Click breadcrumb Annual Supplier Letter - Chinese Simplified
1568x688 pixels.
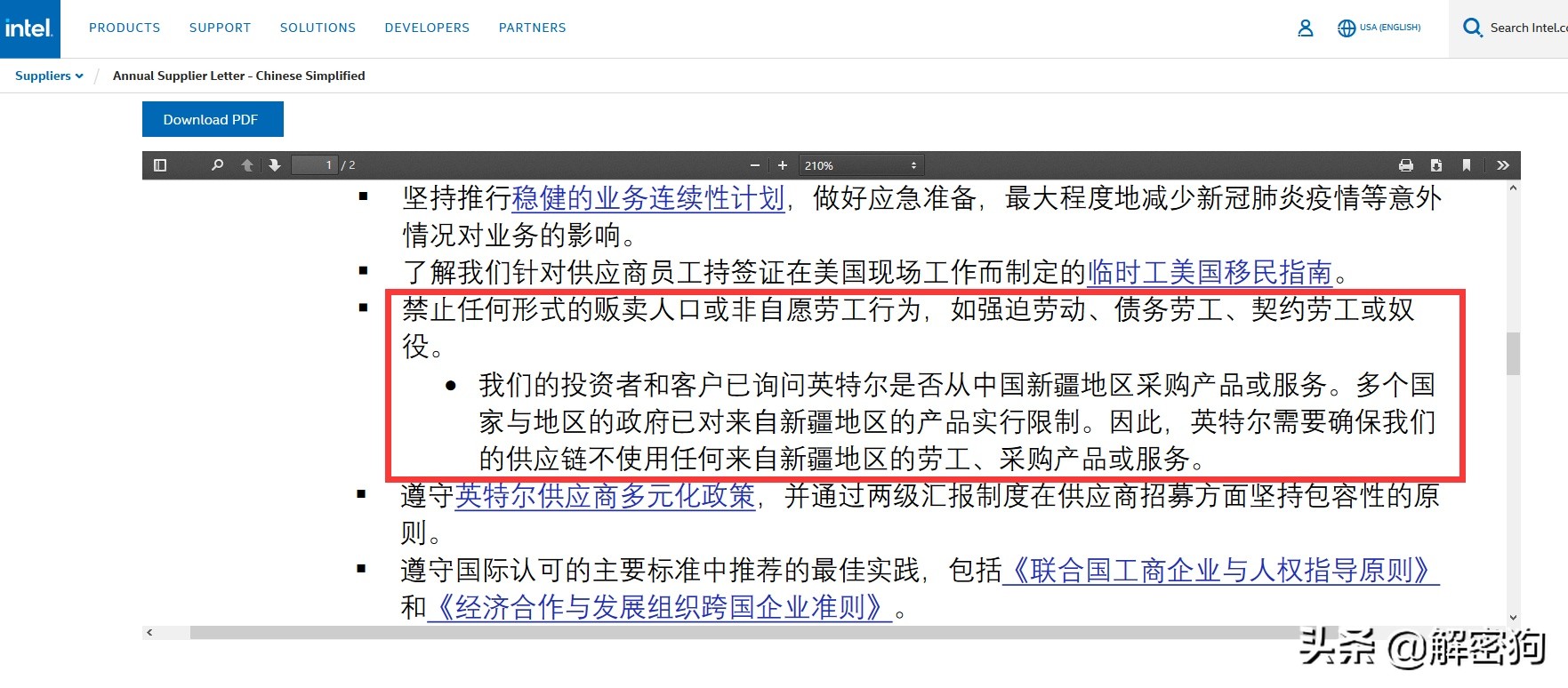[238, 76]
